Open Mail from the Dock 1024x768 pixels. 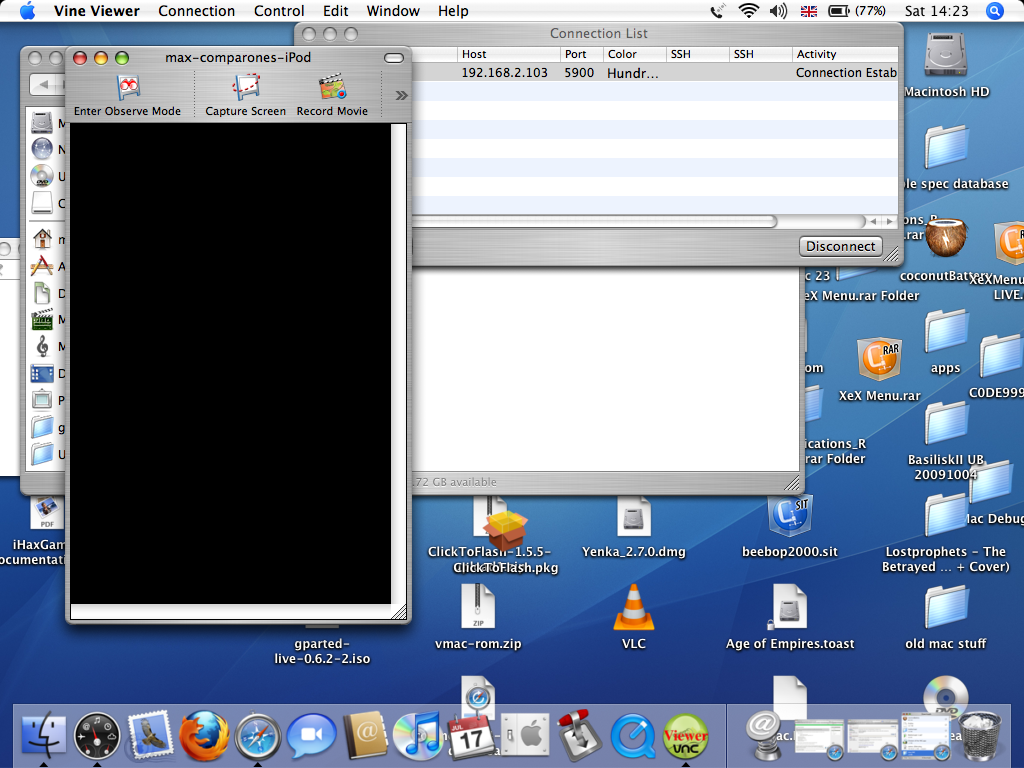tap(151, 736)
